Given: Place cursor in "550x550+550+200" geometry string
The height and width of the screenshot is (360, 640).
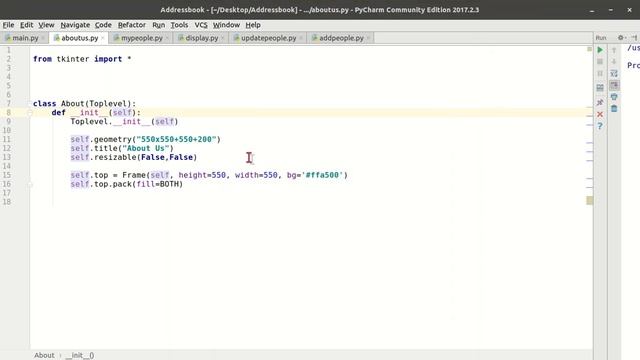Looking at the screenshot, I should [176, 140].
